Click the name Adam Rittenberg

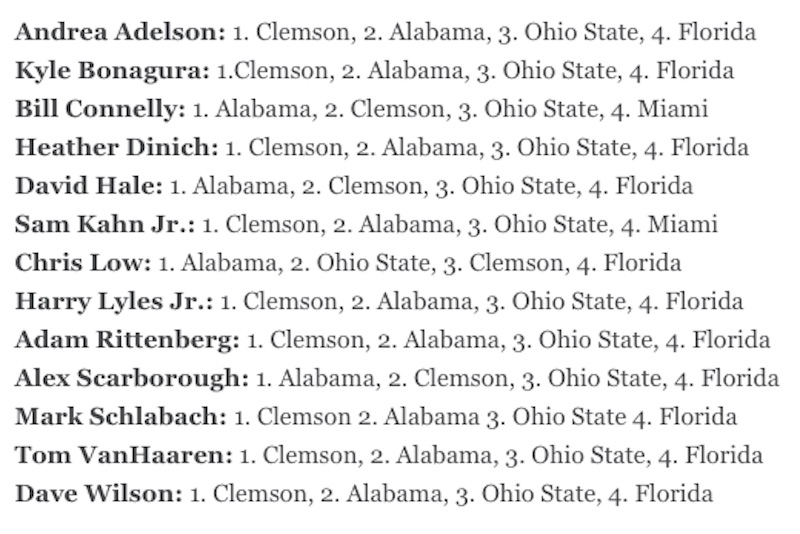click(127, 340)
